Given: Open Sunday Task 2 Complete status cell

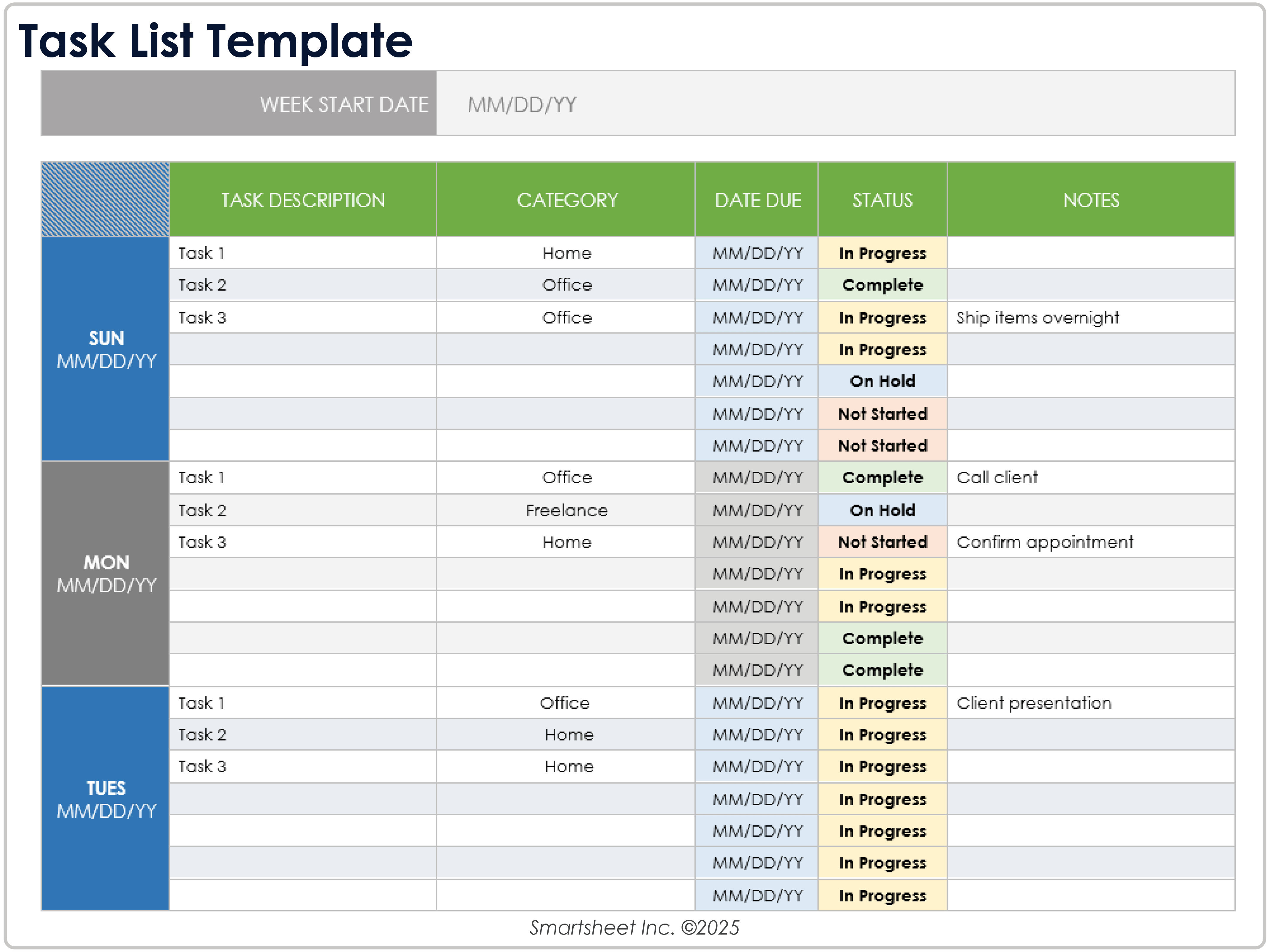Looking at the screenshot, I should click(x=882, y=285).
